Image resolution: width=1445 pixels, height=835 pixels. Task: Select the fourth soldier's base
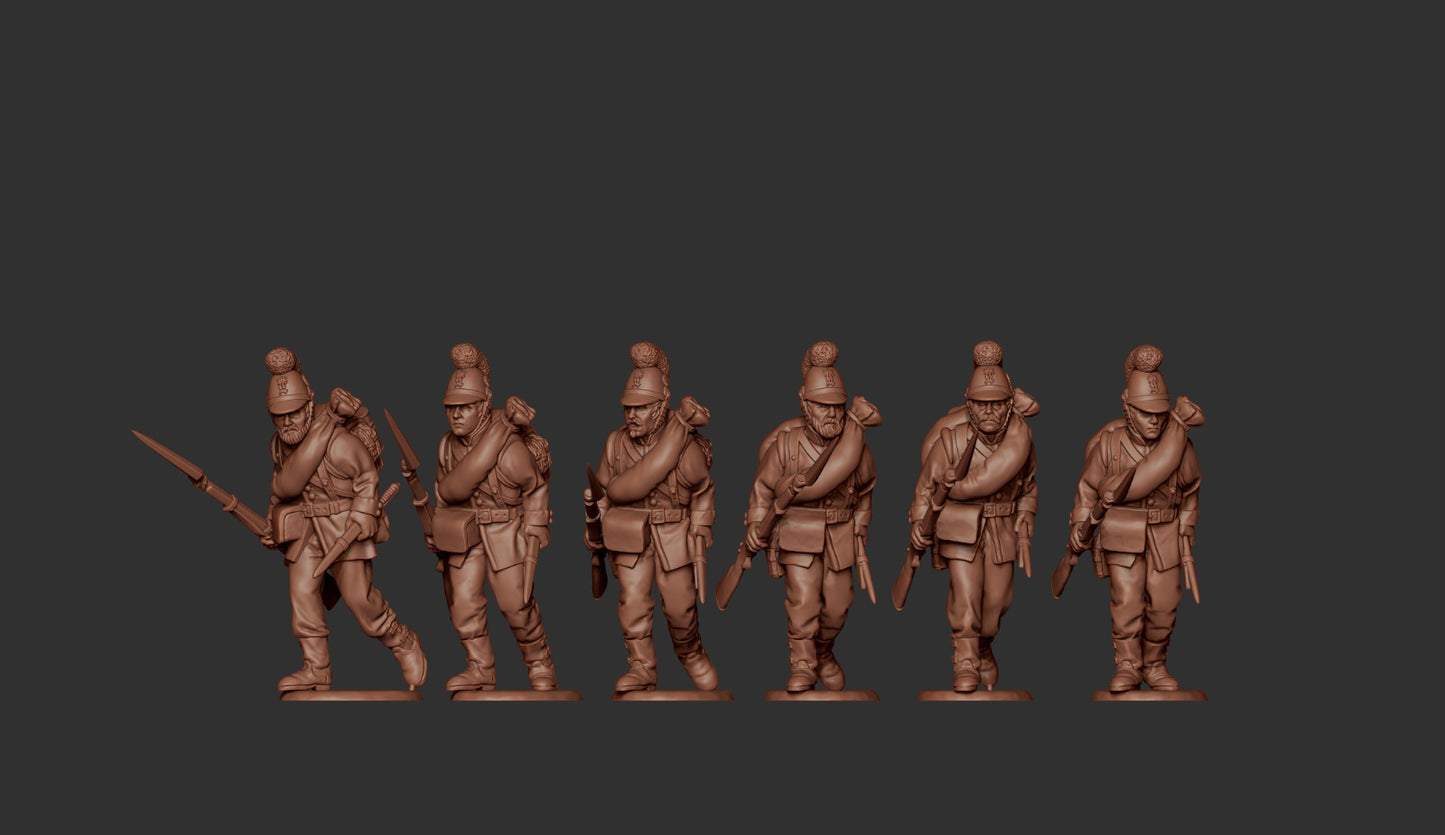tap(822, 695)
